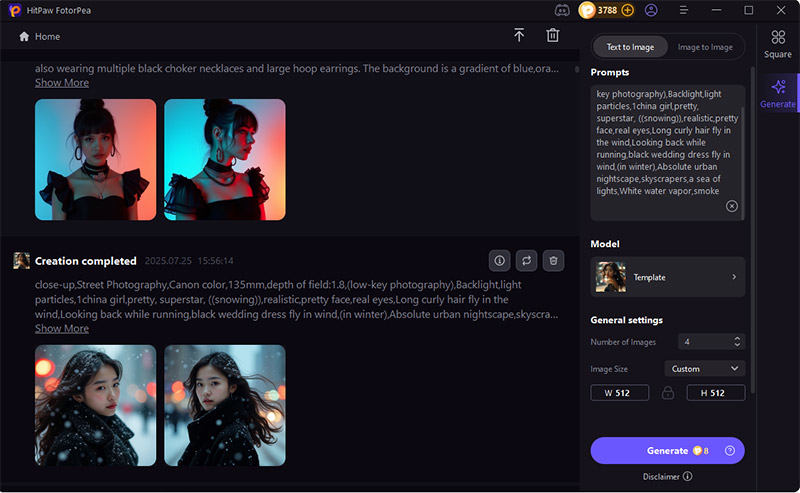
Task: Click the Home house icon
Action: (x=24, y=36)
